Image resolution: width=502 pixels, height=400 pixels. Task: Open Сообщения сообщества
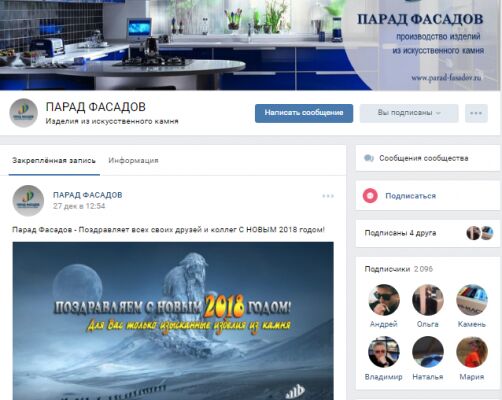[x=428, y=158]
